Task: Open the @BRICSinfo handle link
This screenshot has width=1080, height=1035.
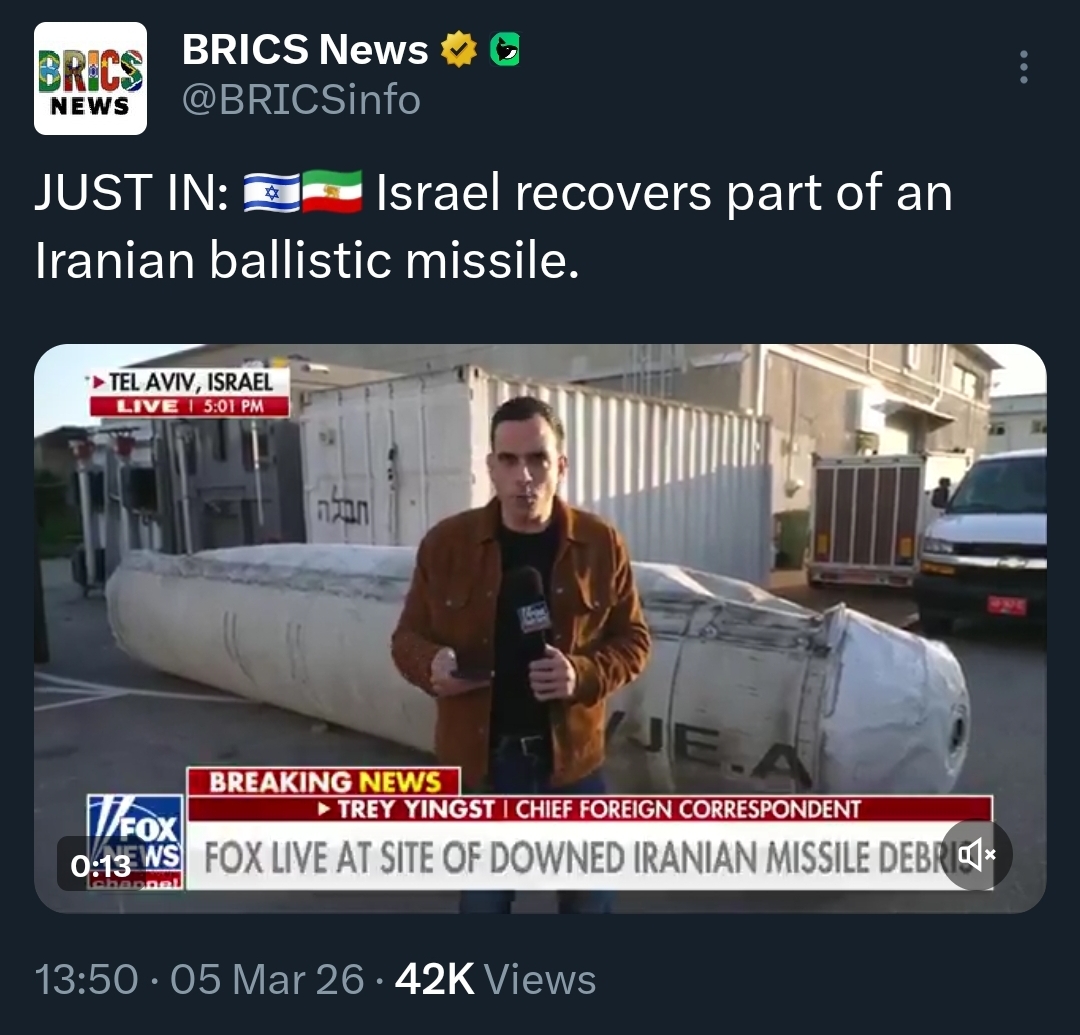Action: (x=301, y=99)
